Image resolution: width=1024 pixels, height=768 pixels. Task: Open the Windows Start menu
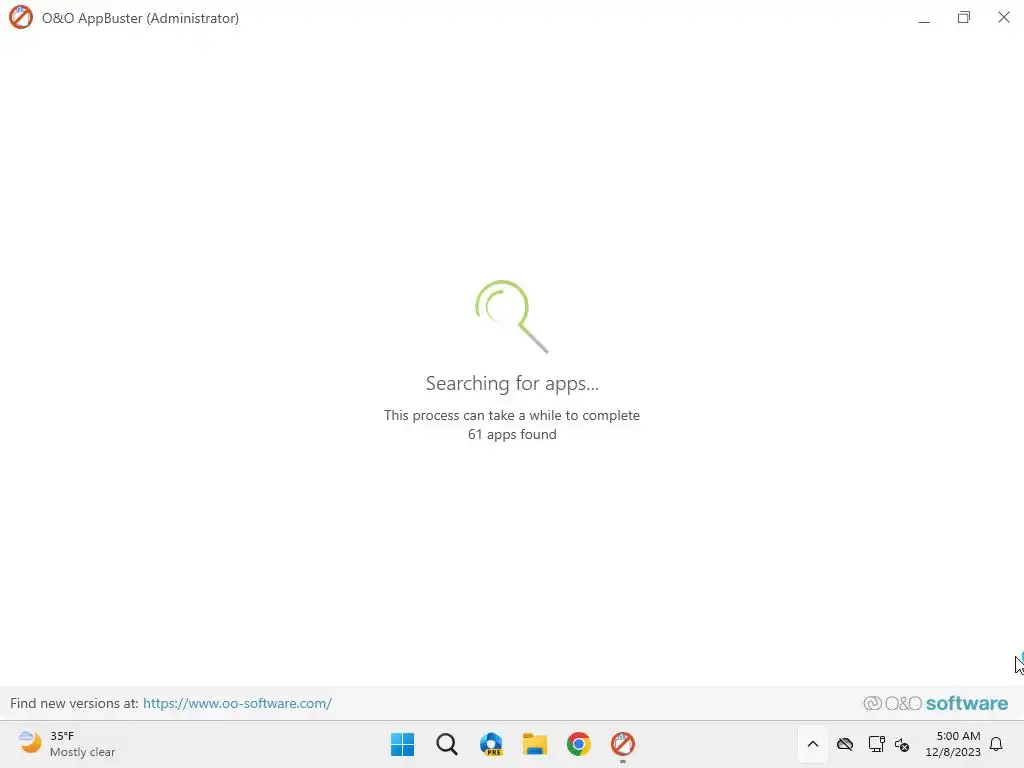click(x=402, y=744)
